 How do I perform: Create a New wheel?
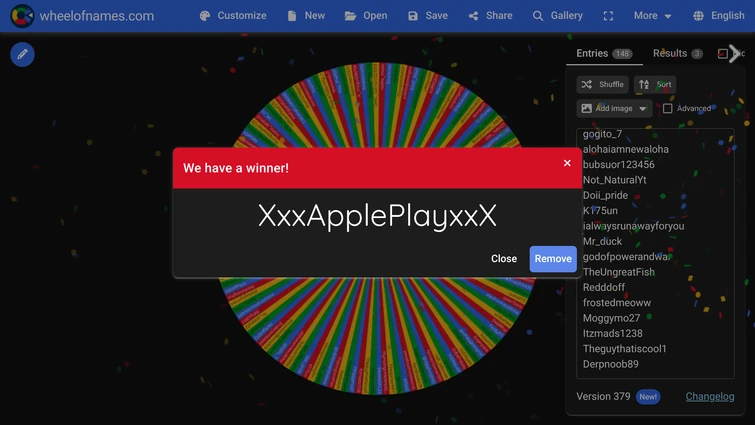306,16
